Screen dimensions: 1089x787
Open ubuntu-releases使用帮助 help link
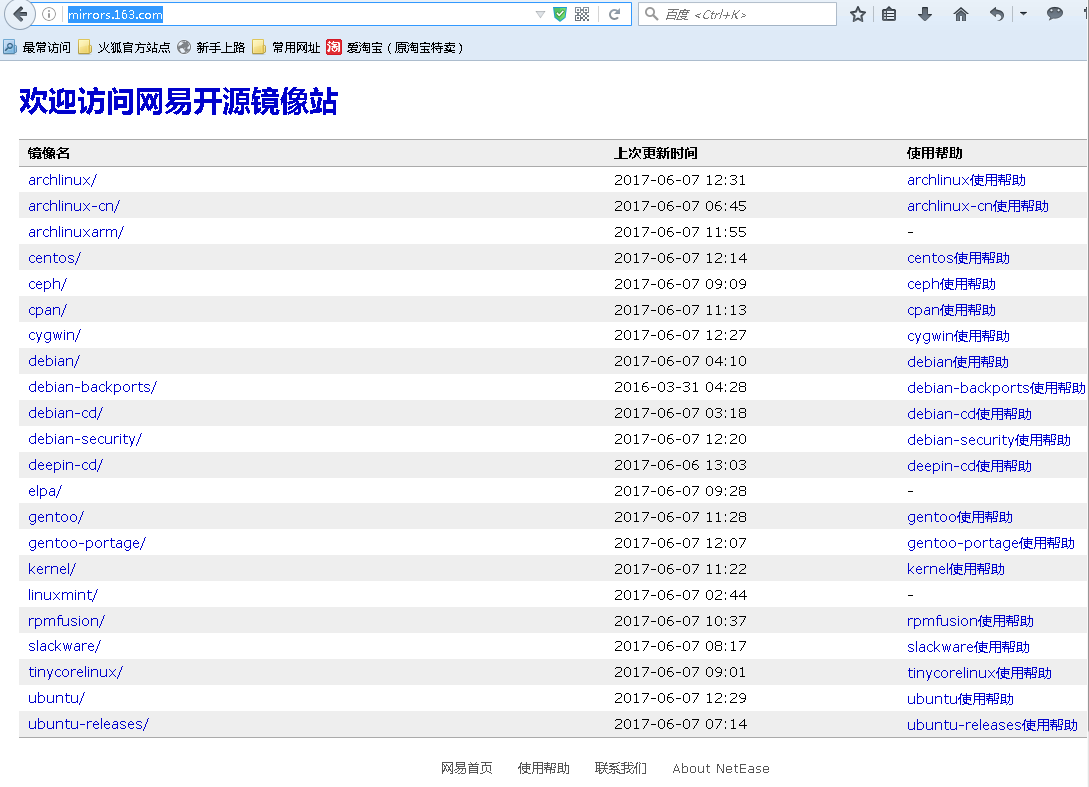point(992,724)
